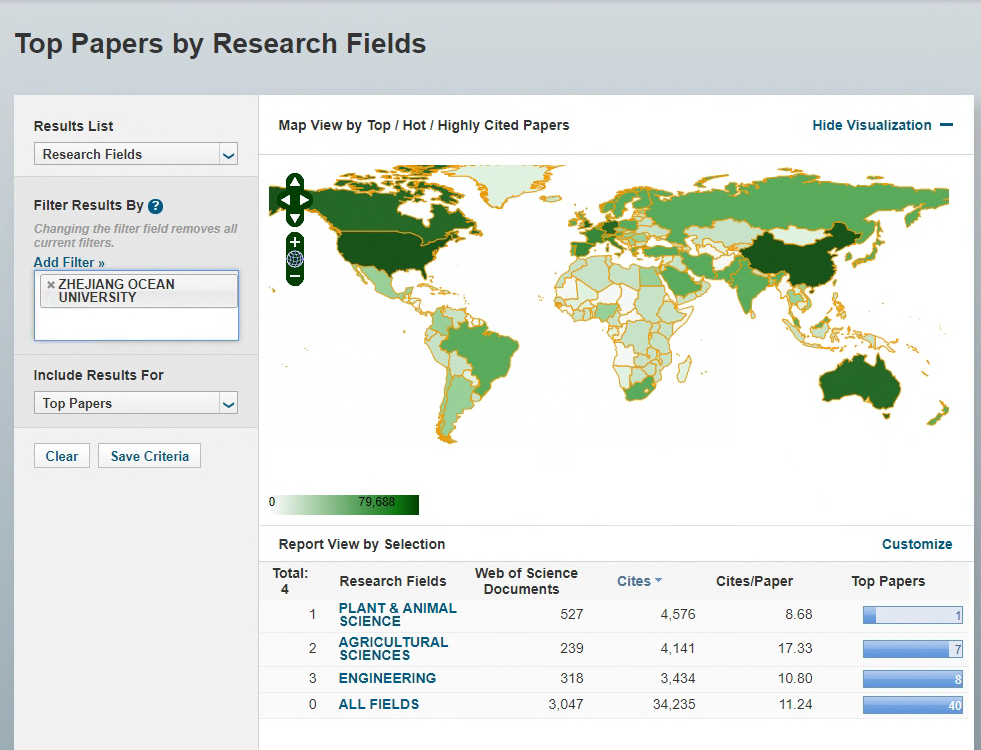The height and width of the screenshot is (750, 981).
Task: Open Plant & Animal Science field
Action: [x=397, y=614]
